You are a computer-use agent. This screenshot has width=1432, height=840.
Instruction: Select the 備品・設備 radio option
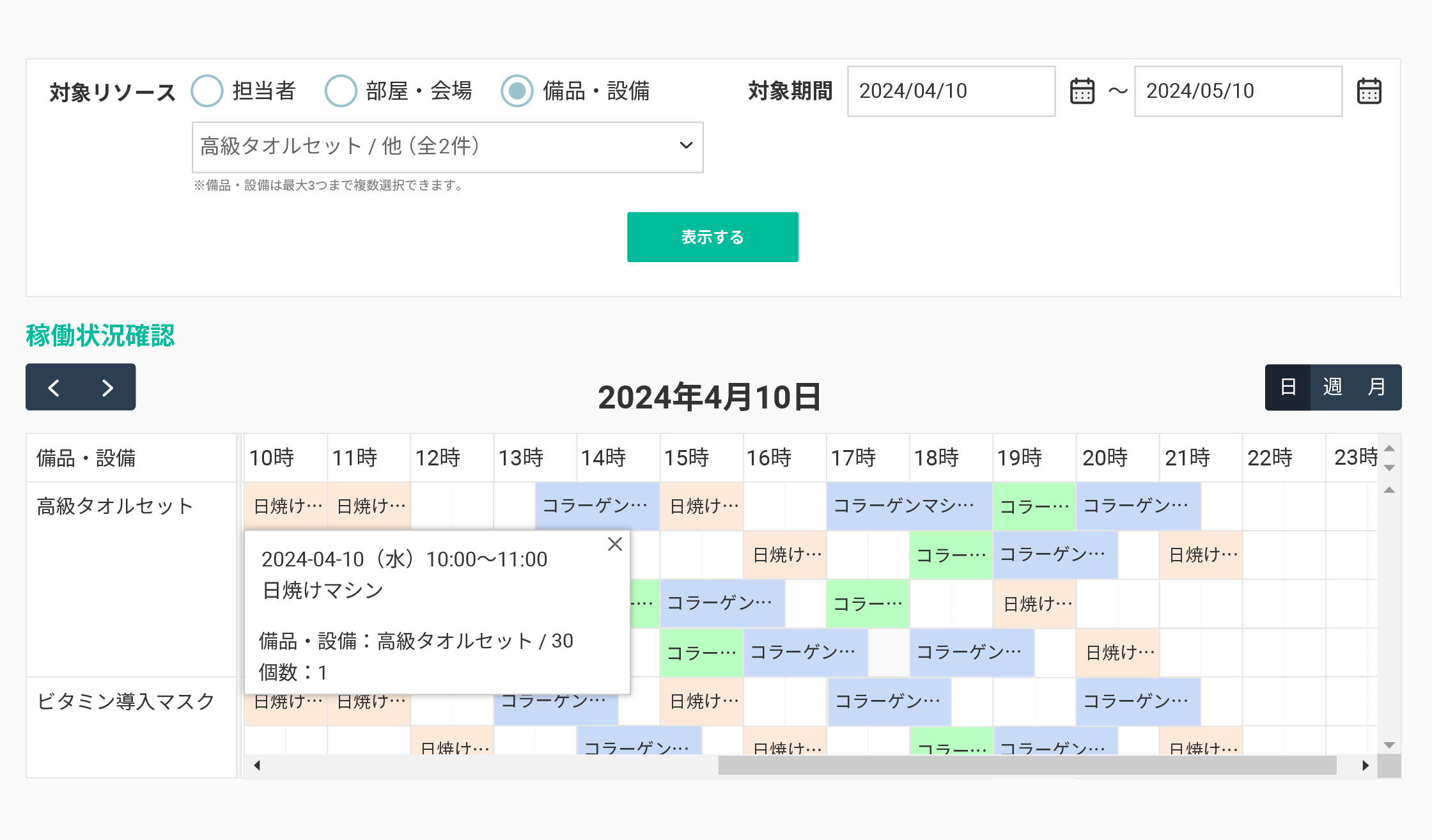click(517, 91)
